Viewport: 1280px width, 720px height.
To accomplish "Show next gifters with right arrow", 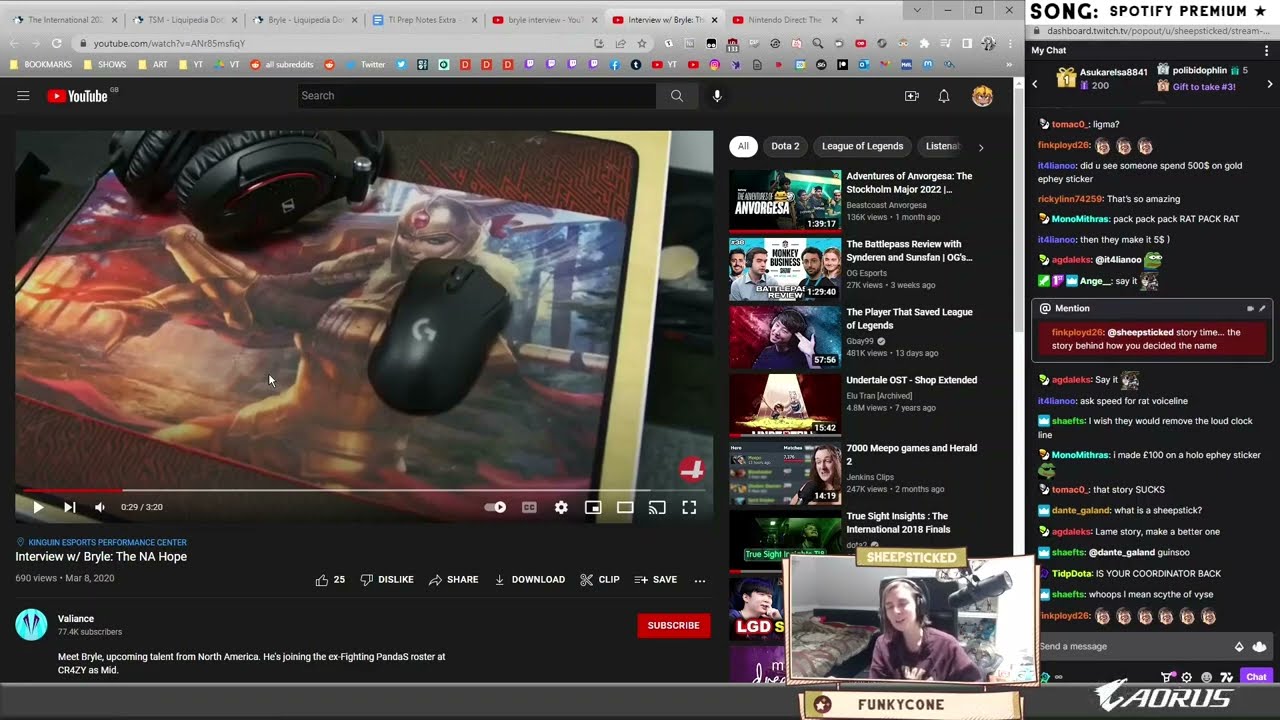I will 1270,84.
